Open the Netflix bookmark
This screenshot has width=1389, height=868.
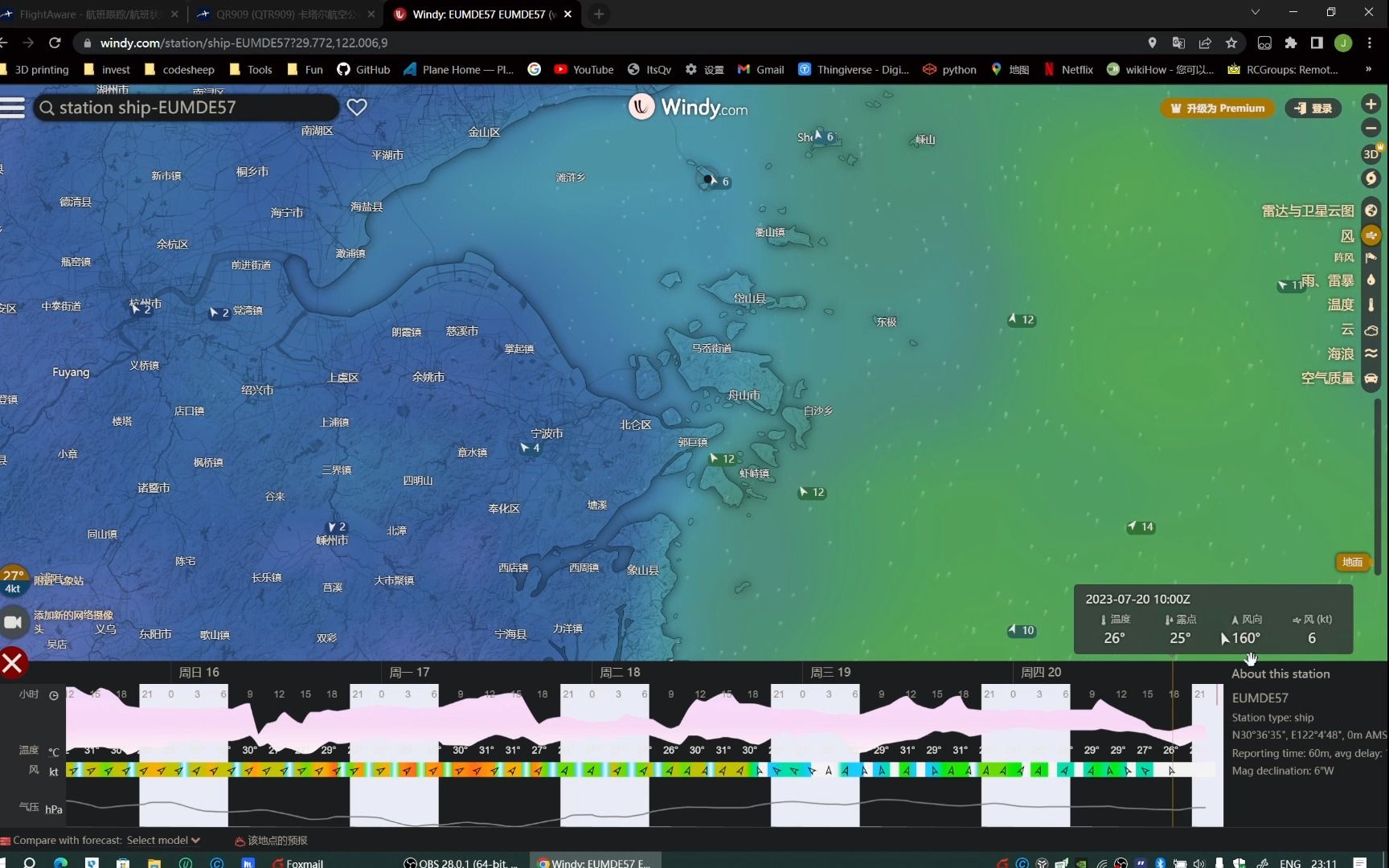tap(1068, 70)
